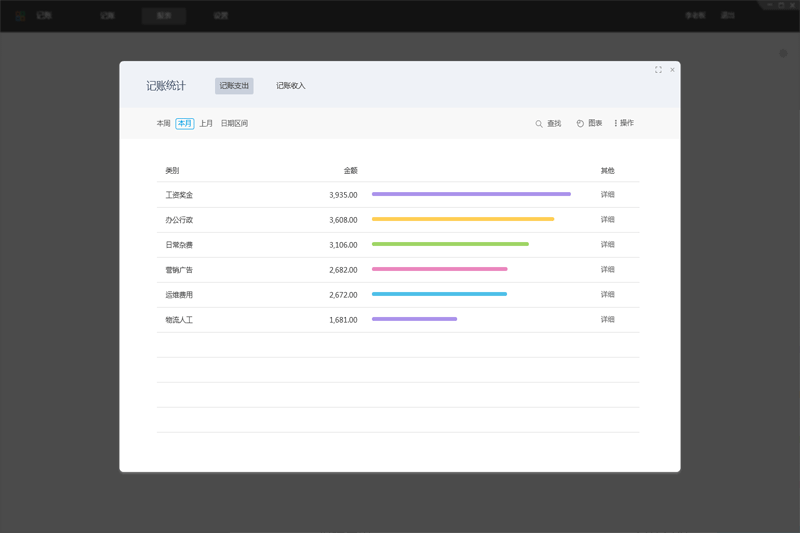The image size is (800, 533).
Task: Select the 营销广告 category cell
Action: tap(179, 270)
